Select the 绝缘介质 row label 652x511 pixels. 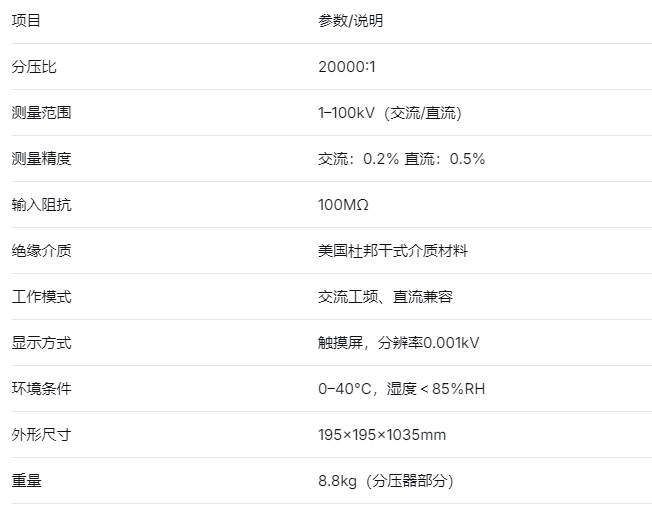(x=41, y=251)
